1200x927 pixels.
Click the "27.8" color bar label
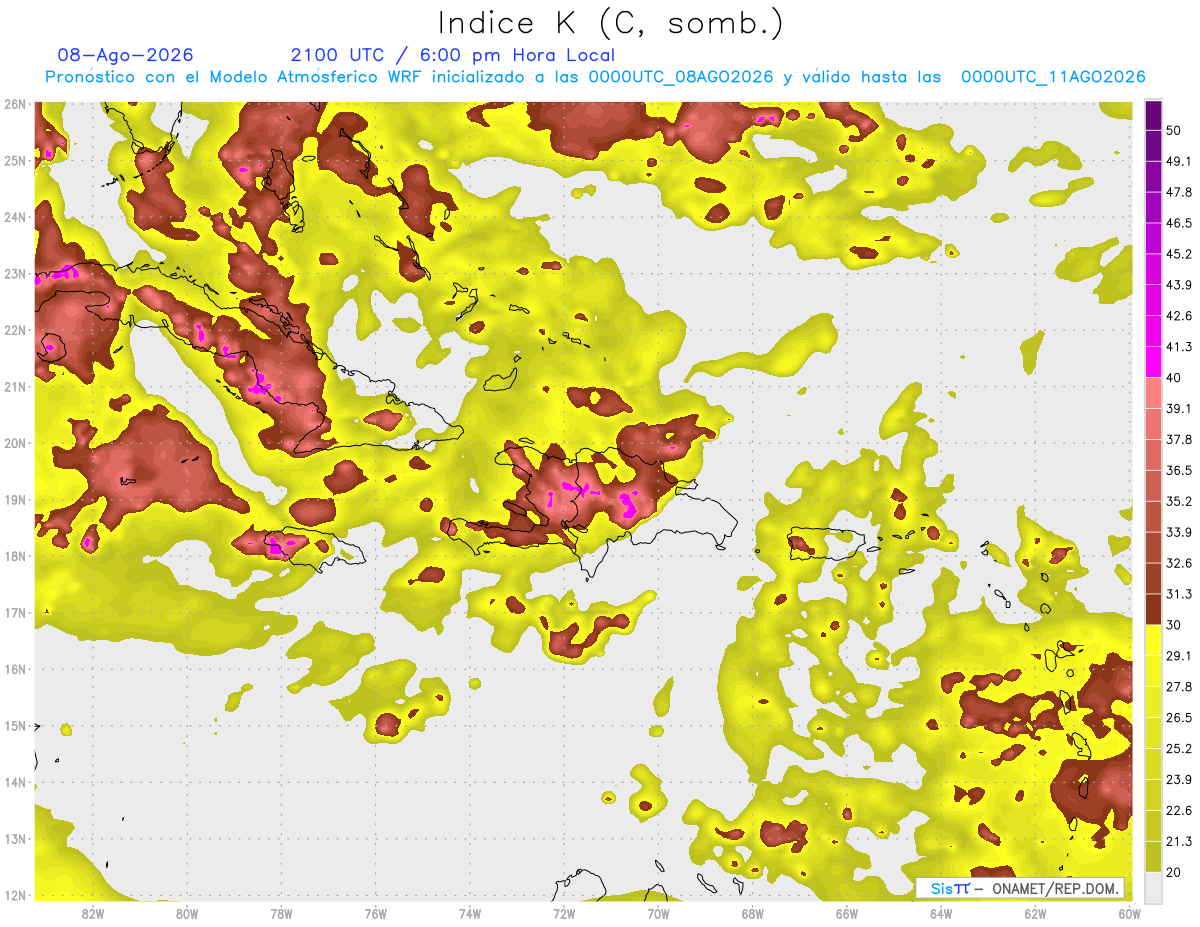click(x=1179, y=687)
